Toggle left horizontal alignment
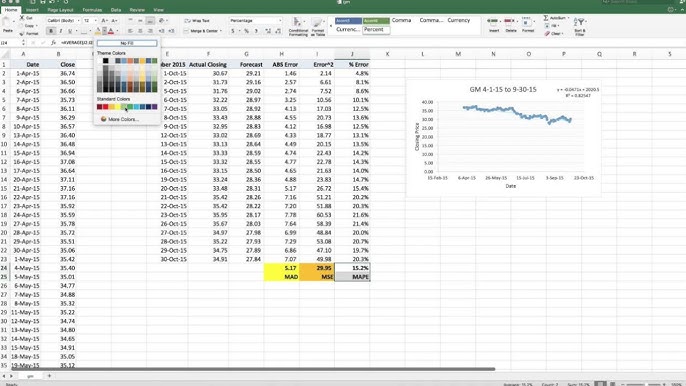Image resolution: width=686 pixels, height=386 pixels. pyautogui.click(x=130, y=31)
